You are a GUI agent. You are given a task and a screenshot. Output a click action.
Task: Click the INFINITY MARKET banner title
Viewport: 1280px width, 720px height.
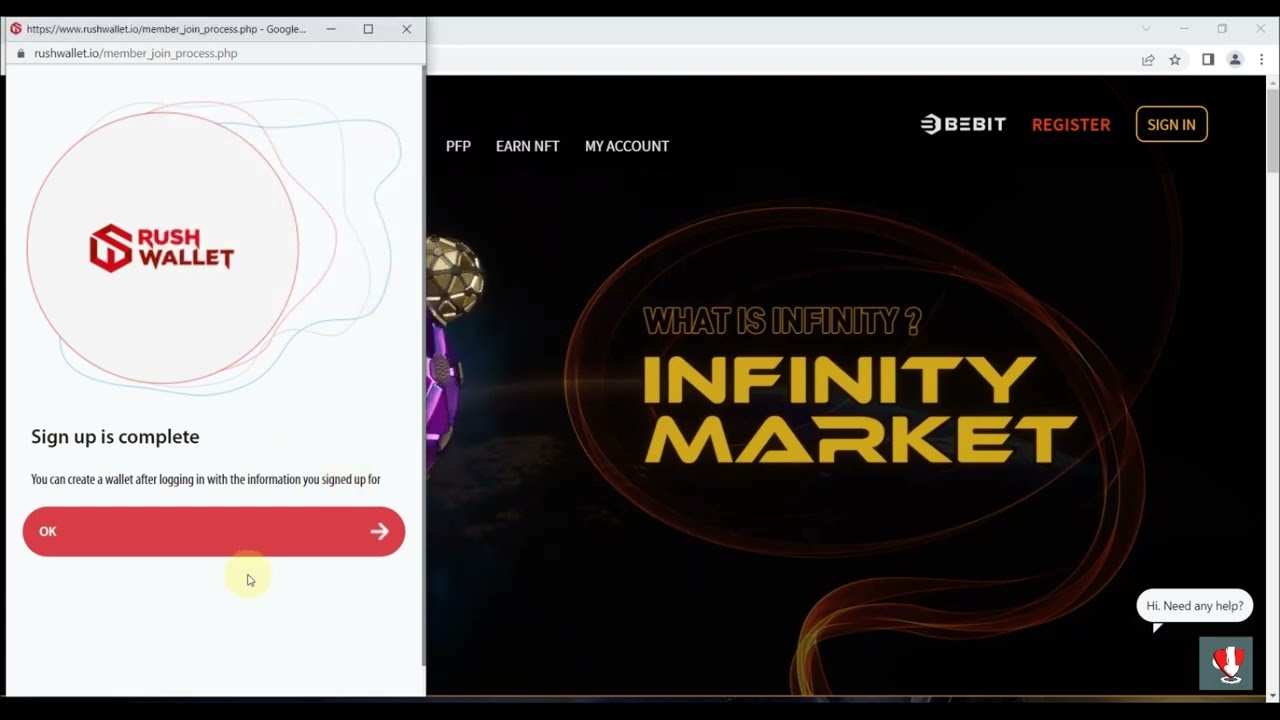click(x=860, y=408)
